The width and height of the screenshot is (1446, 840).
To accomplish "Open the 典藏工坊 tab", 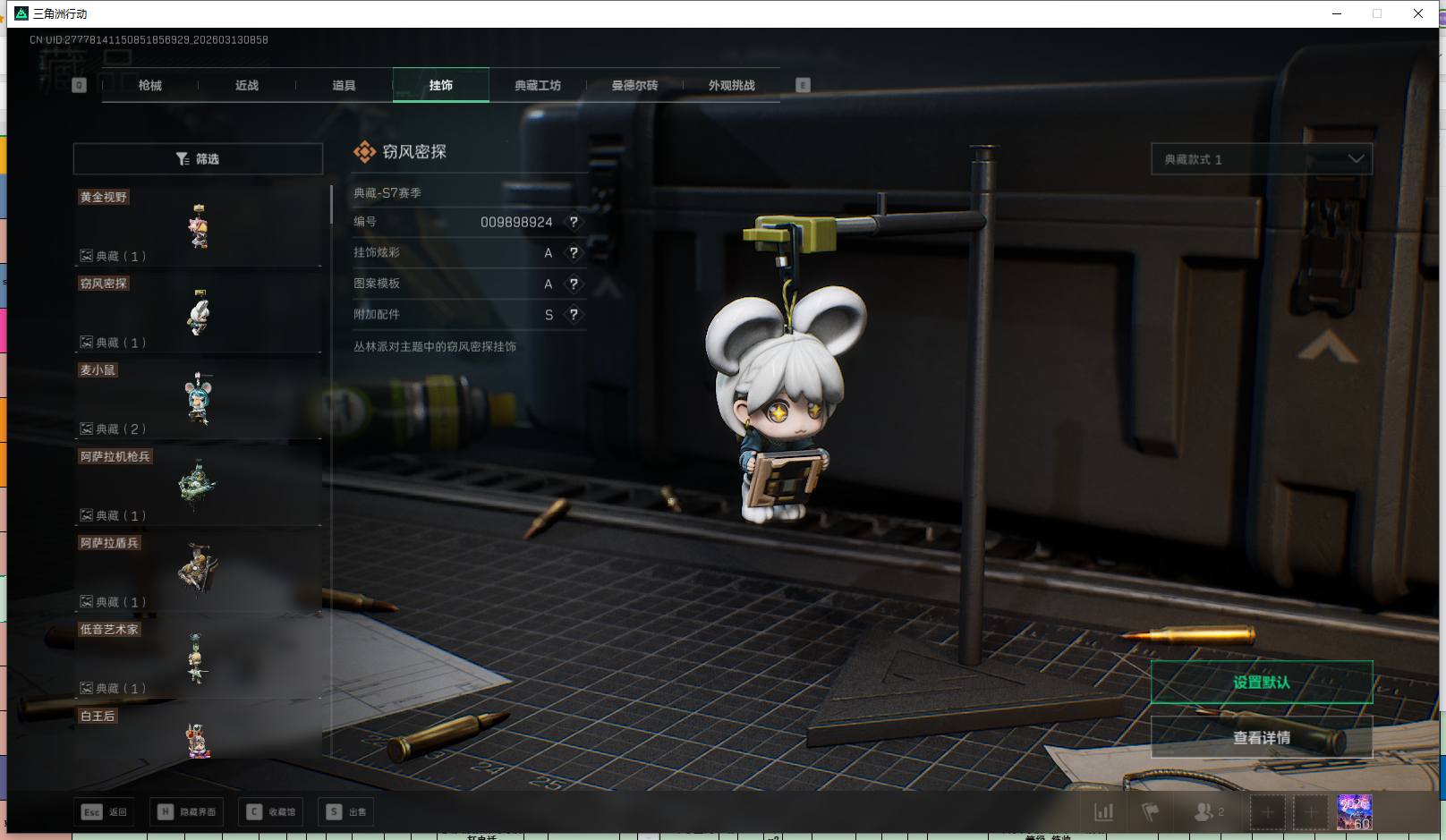I will [538, 86].
